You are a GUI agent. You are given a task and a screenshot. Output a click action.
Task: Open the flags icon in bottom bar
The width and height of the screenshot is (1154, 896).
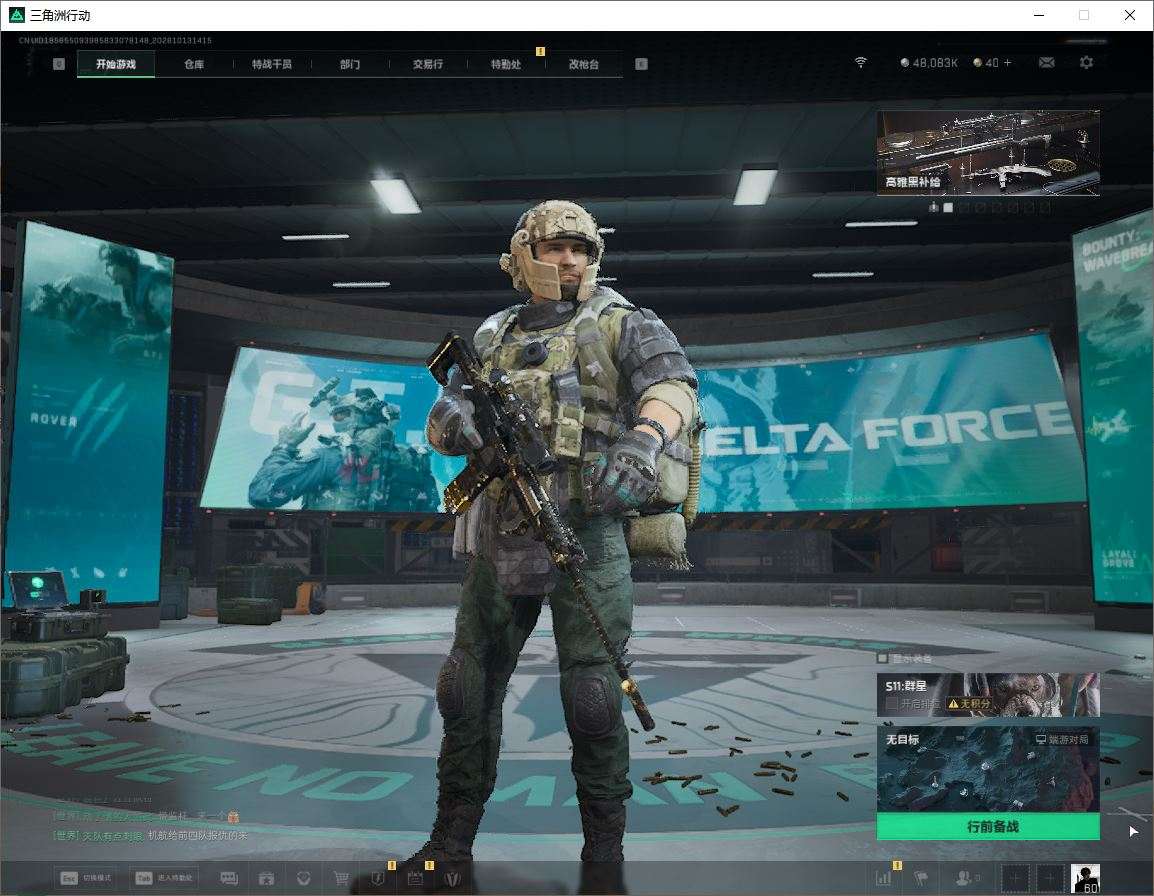[921, 878]
